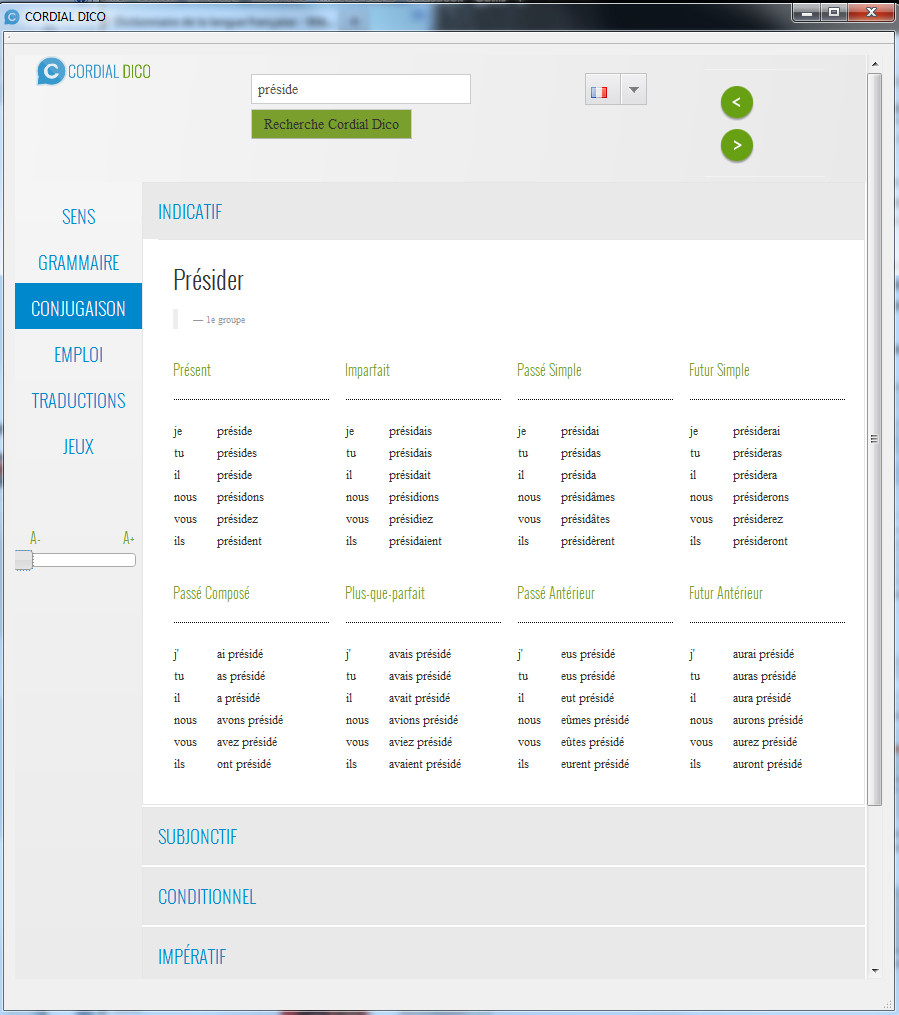Click the word 'présideront'
899x1015 pixels.
tap(760, 541)
